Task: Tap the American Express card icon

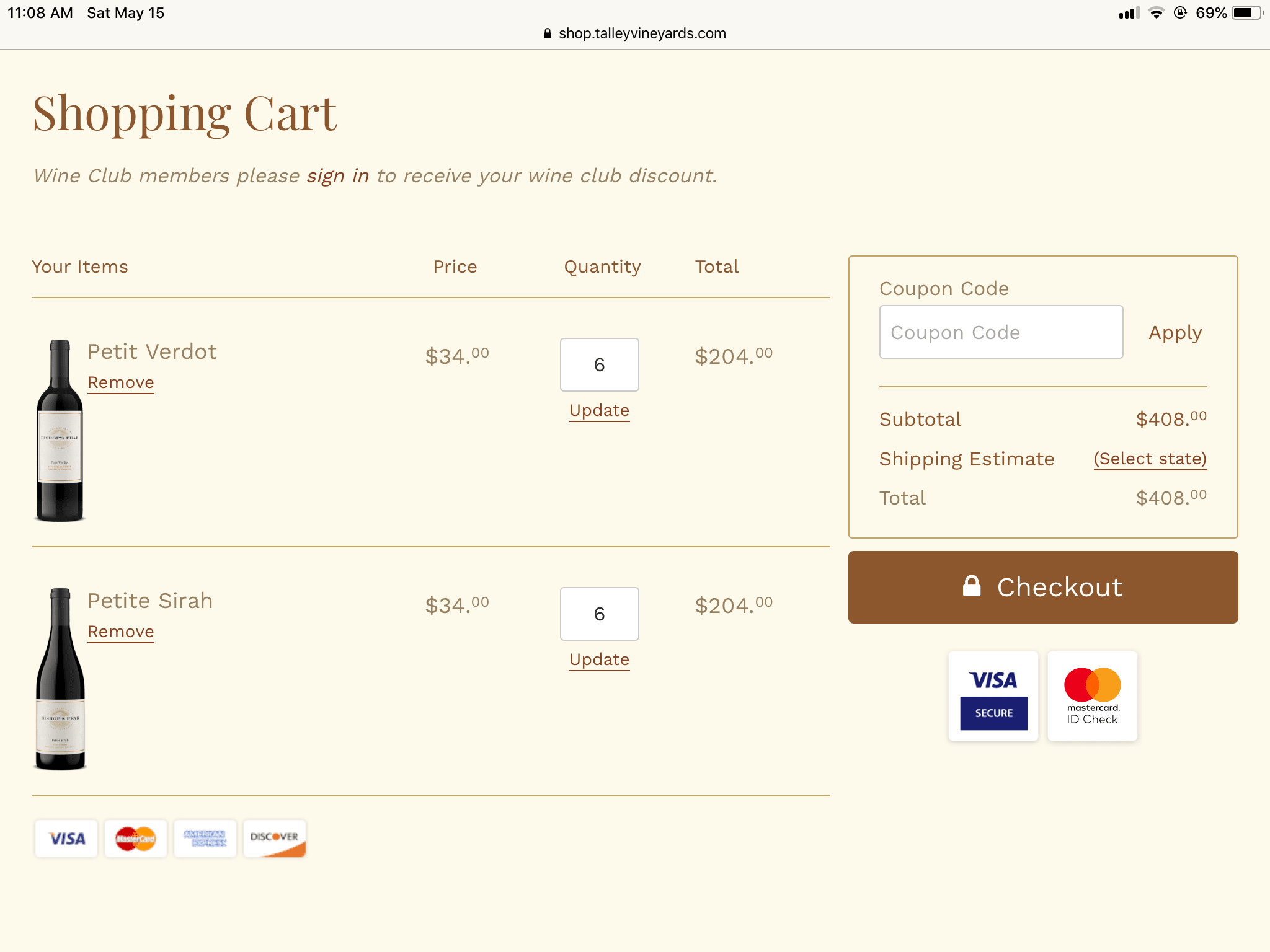Action: (205, 839)
